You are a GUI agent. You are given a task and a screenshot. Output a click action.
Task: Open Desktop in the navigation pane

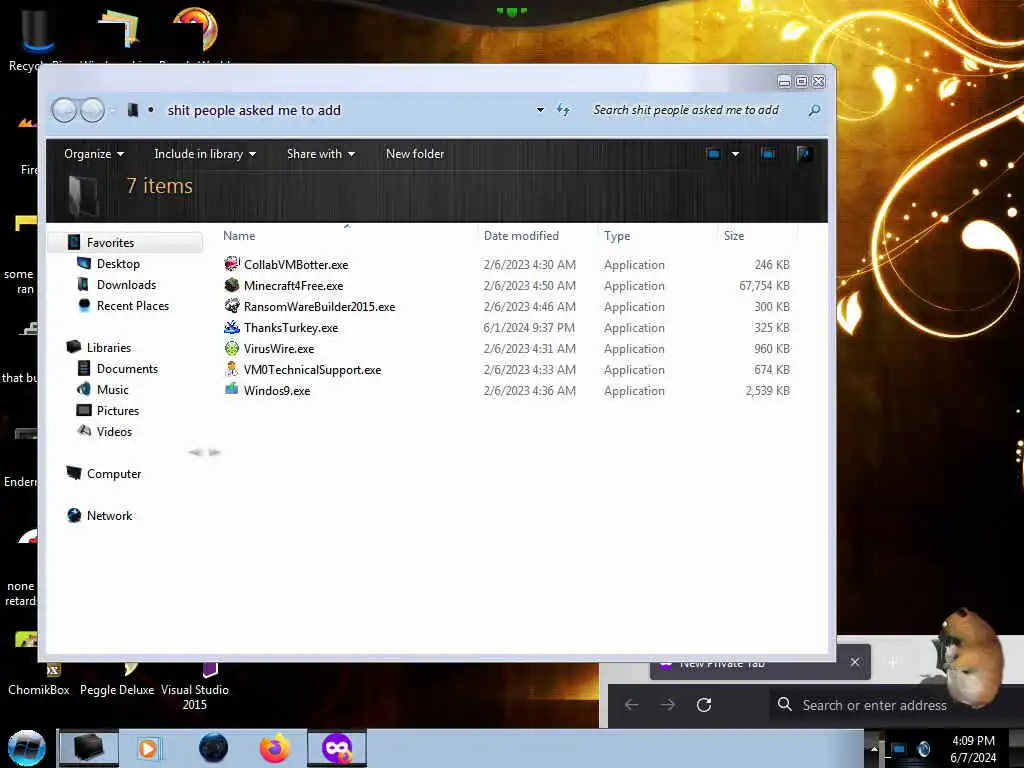118,264
